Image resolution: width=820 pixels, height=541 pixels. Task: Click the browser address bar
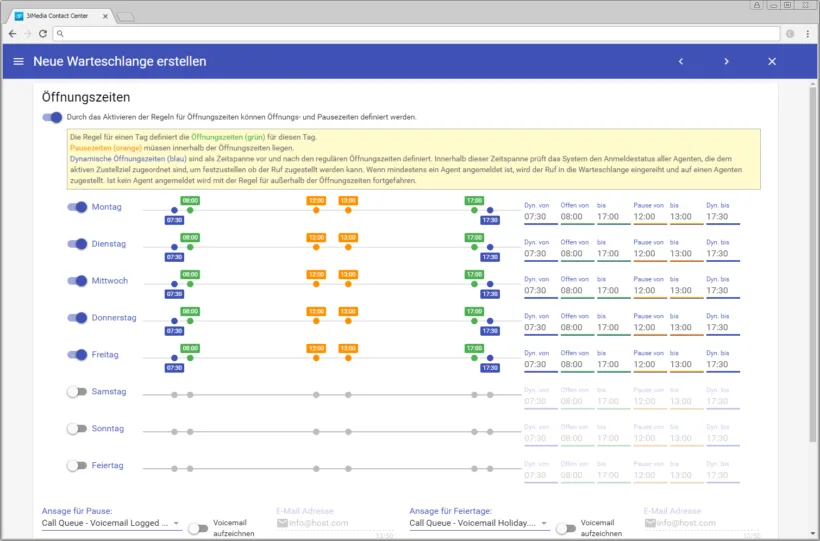tap(416, 33)
